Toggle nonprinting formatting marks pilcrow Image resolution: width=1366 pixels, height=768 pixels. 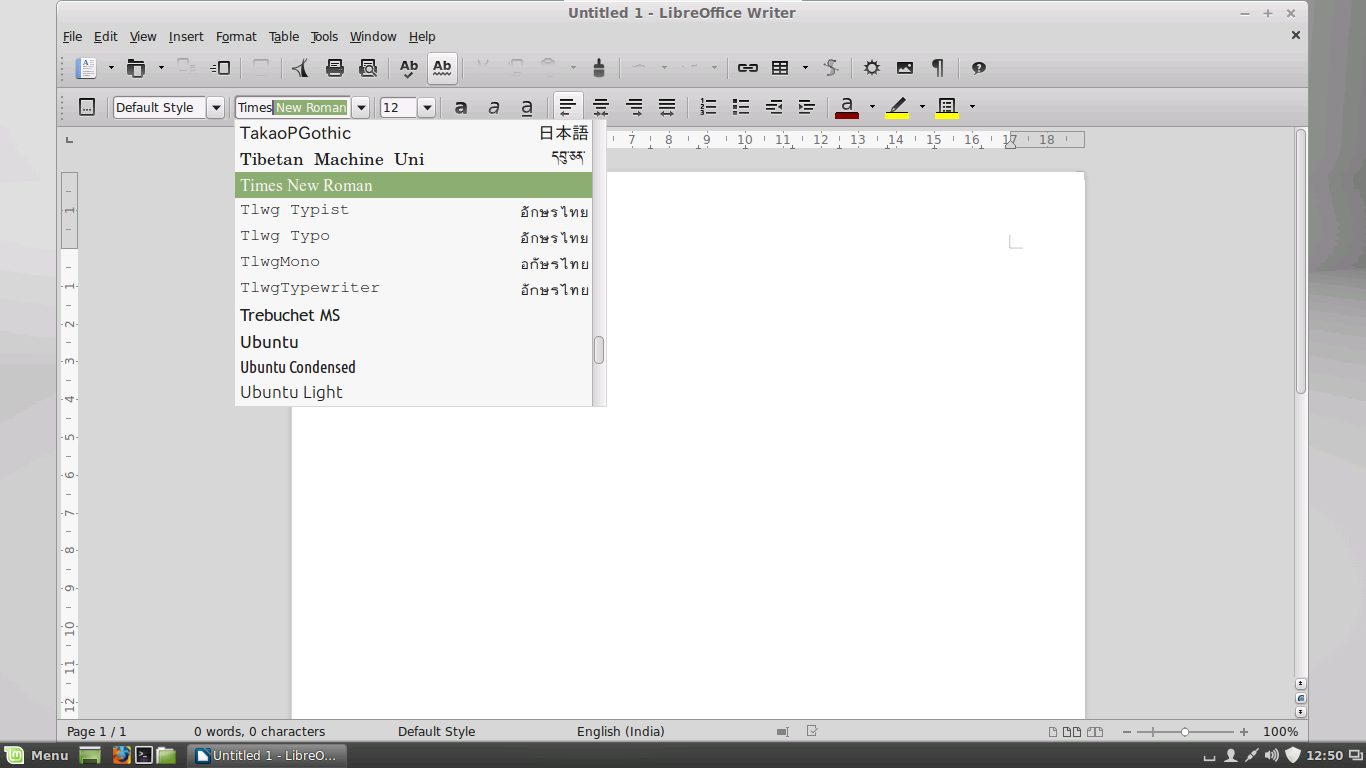coord(938,68)
